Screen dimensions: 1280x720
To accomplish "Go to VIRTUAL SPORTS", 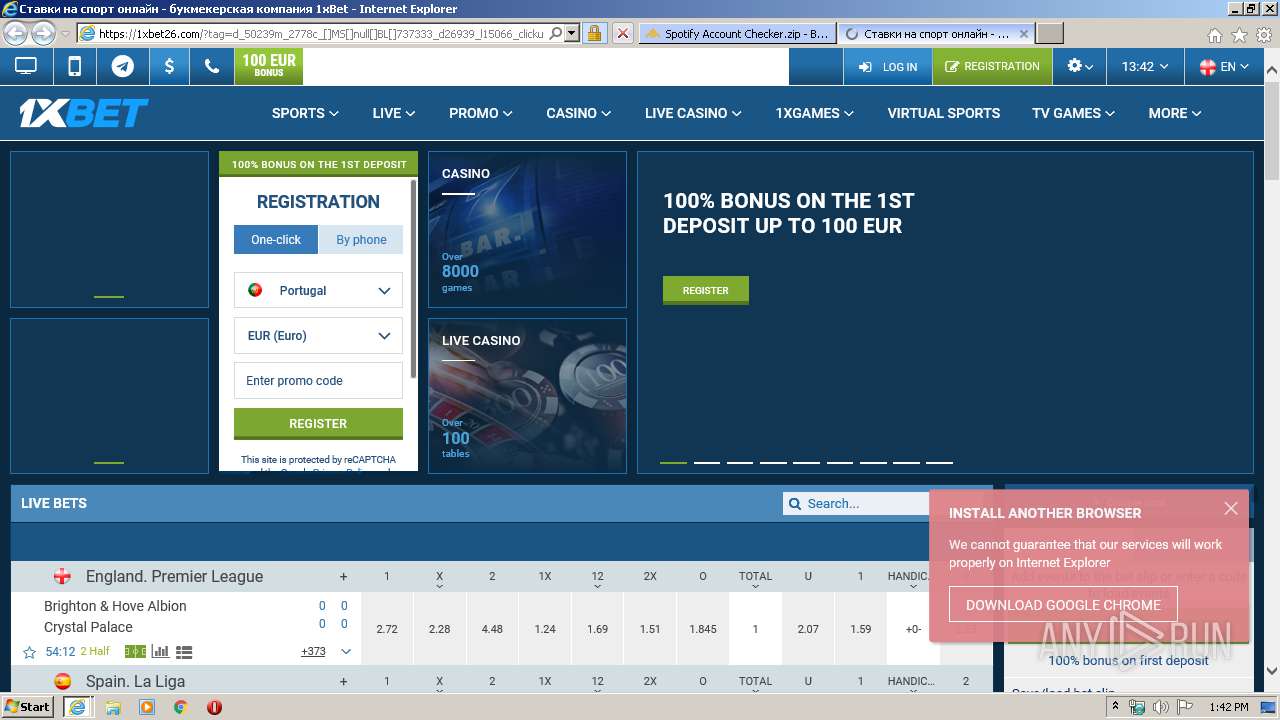I will click(x=943, y=113).
